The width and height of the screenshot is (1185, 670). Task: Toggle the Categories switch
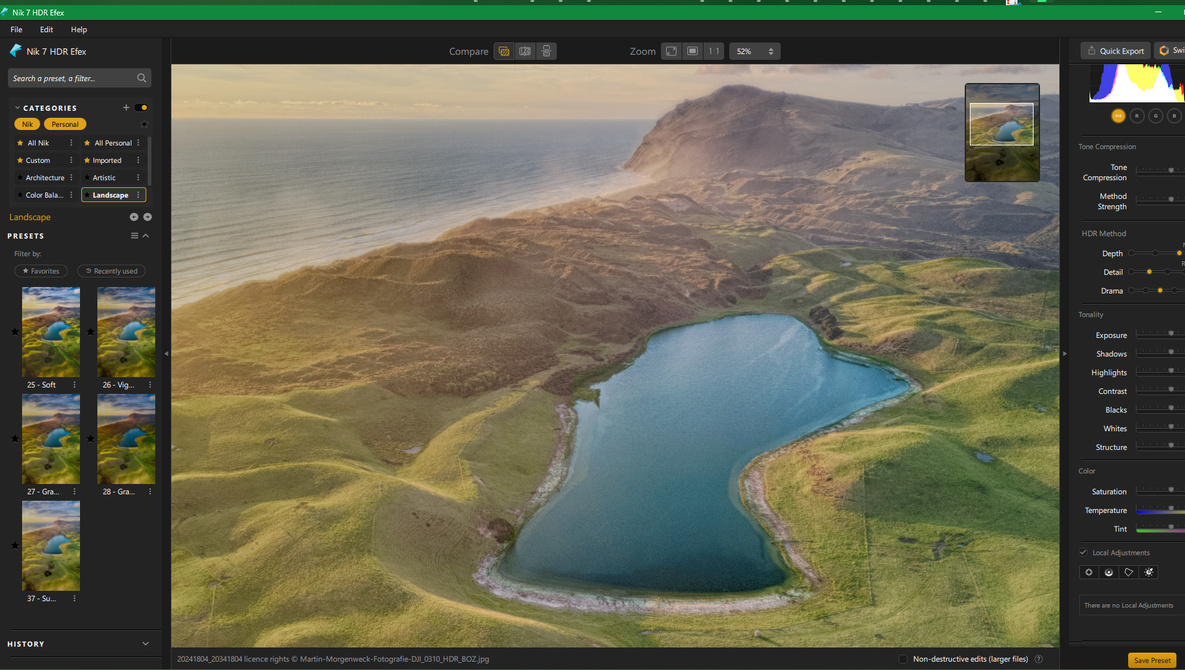click(x=141, y=107)
